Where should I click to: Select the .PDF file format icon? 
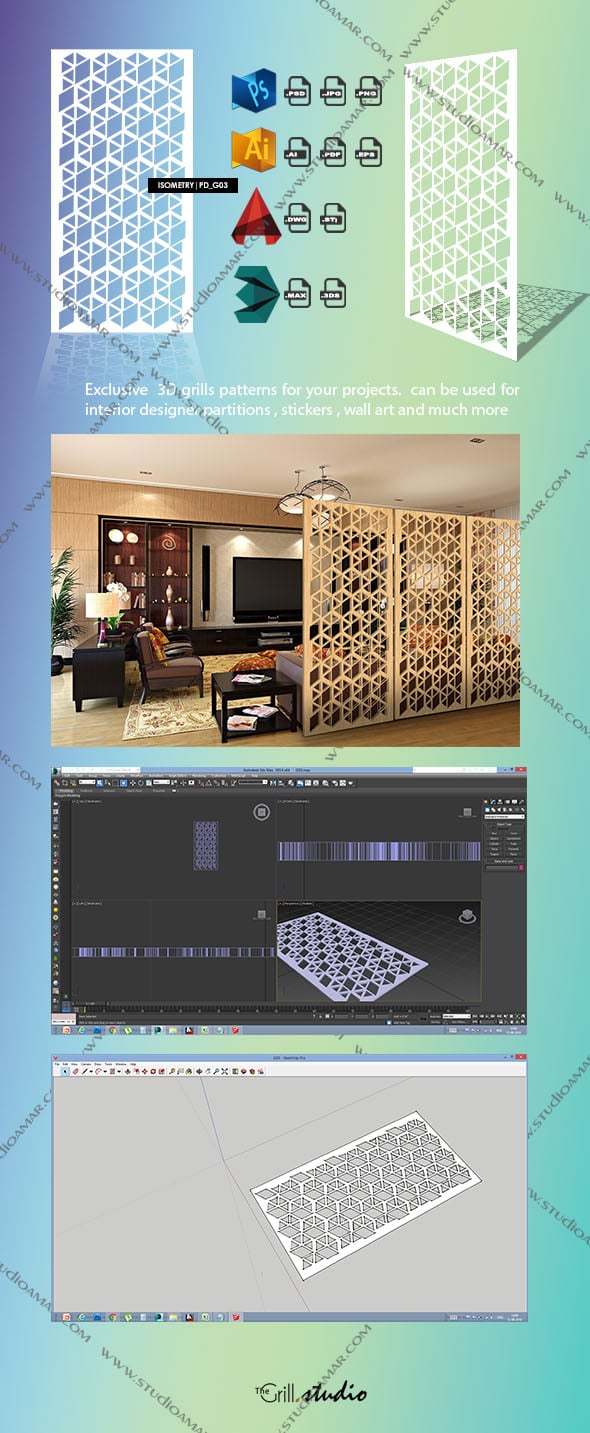[x=333, y=152]
